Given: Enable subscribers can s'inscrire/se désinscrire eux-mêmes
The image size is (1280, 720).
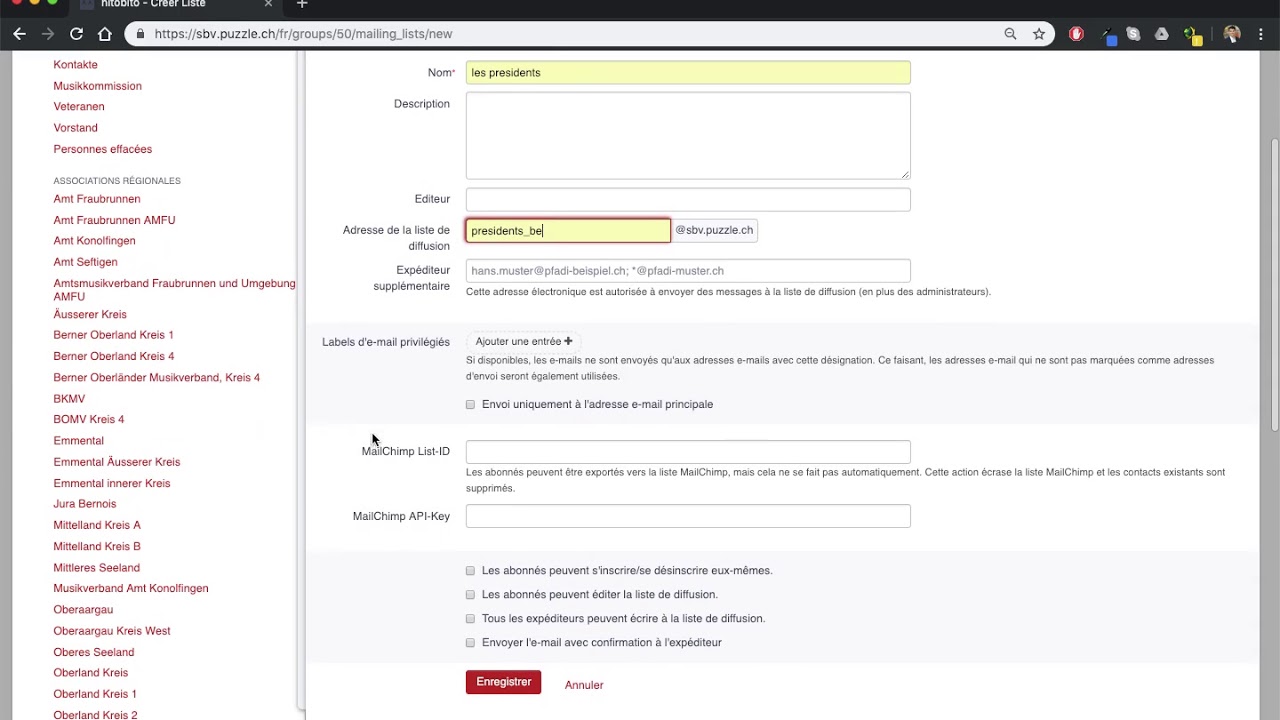Looking at the screenshot, I should pyautogui.click(x=470, y=571).
